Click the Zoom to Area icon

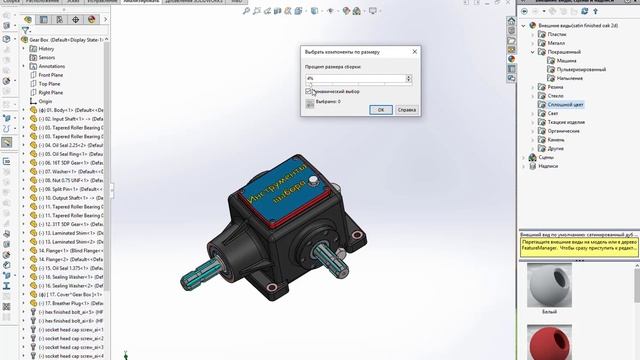coord(257,11)
